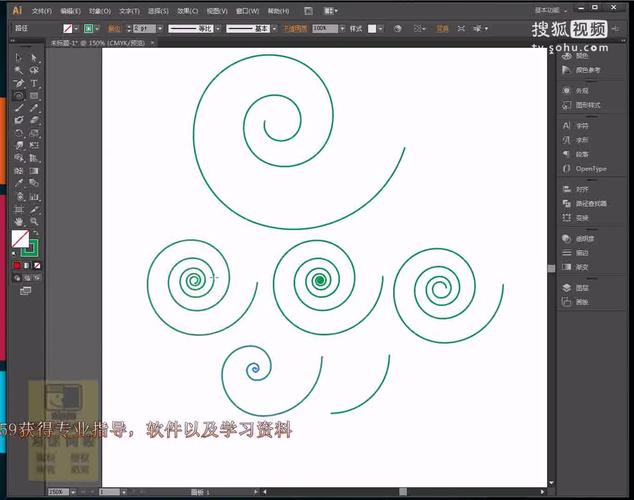The width and height of the screenshot is (634, 500).
Task: Select the Scale tool
Action: [x=34, y=133]
